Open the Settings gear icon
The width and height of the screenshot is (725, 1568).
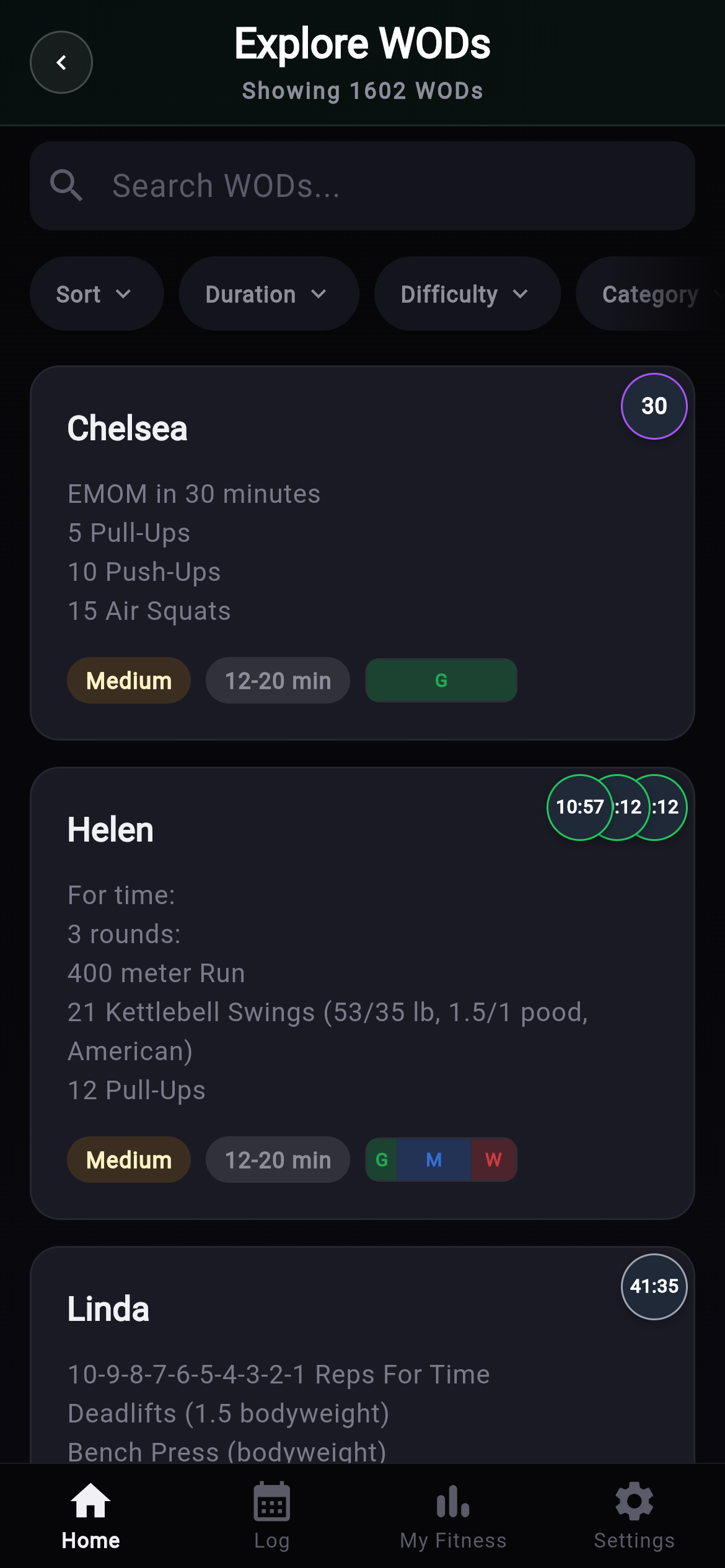point(634,1501)
